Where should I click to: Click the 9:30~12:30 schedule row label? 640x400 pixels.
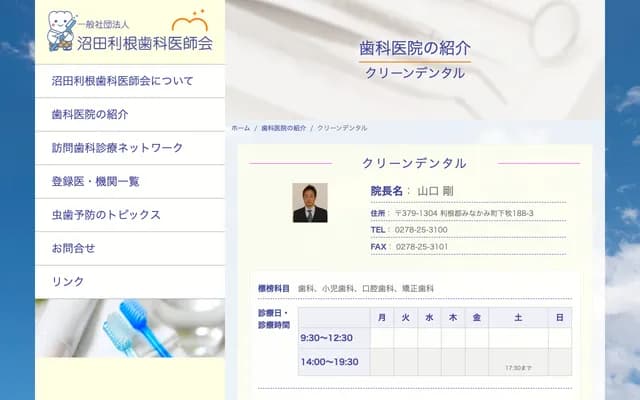[327, 338]
